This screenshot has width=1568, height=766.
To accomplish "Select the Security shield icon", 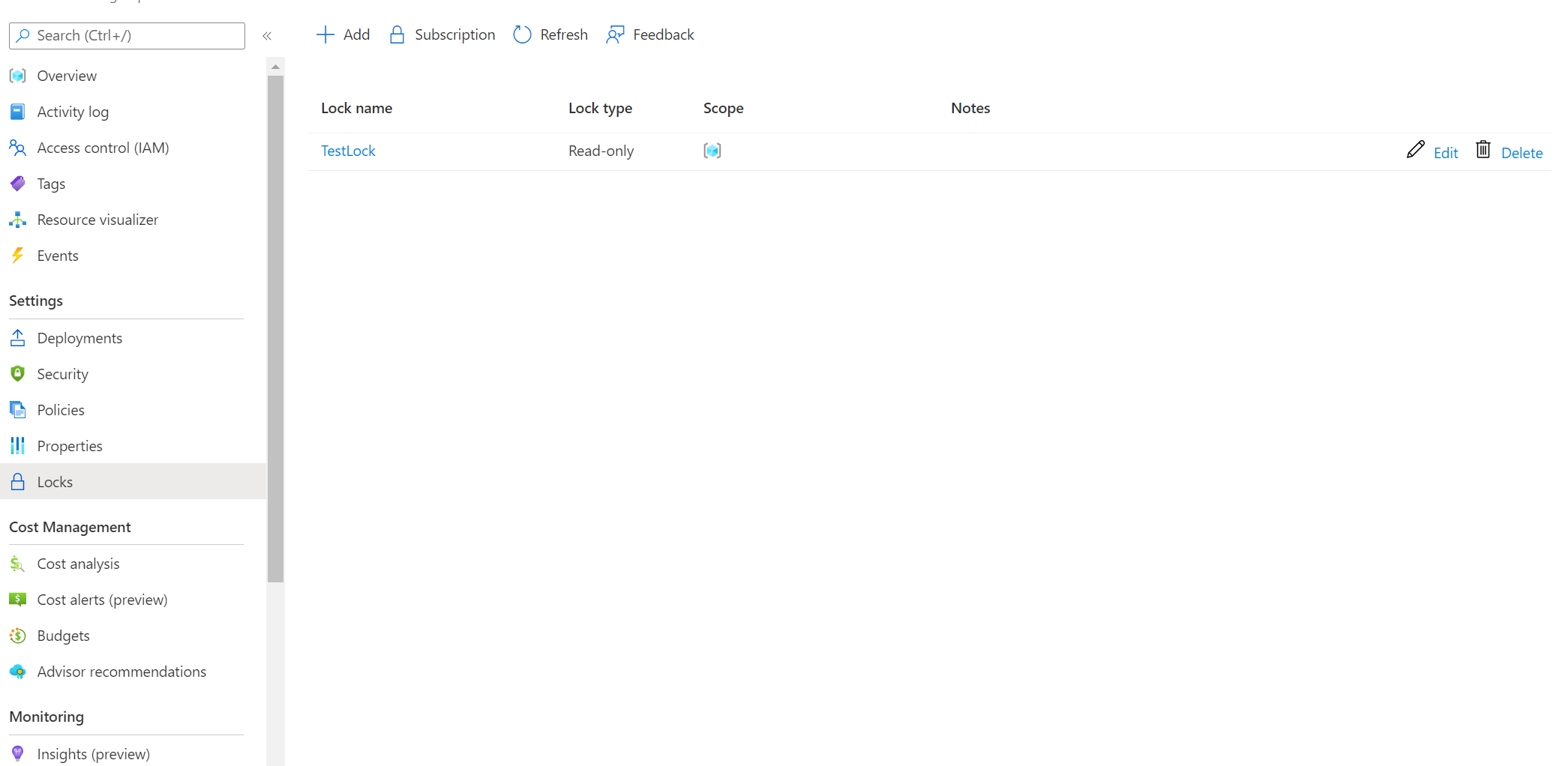I will point(17,373).
